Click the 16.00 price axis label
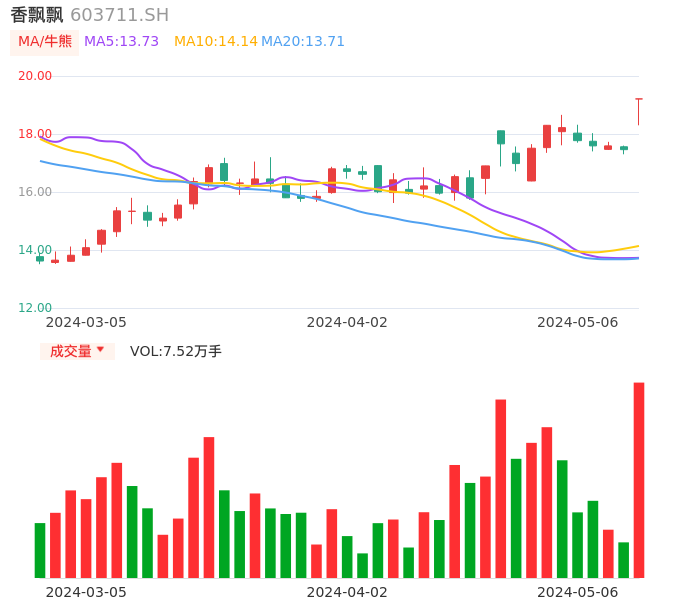Viewport: 686px width, 606px height. coord(36,192)
